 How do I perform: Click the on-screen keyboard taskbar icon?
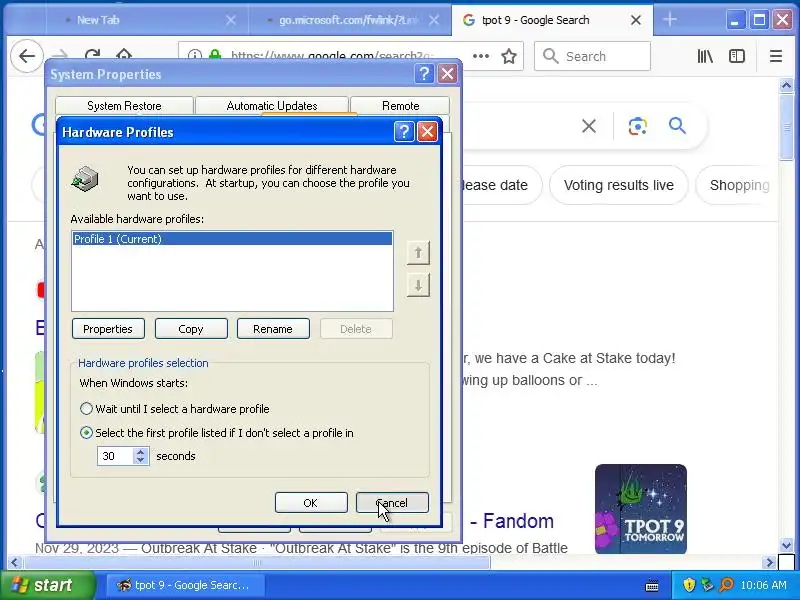pos(652,585)
